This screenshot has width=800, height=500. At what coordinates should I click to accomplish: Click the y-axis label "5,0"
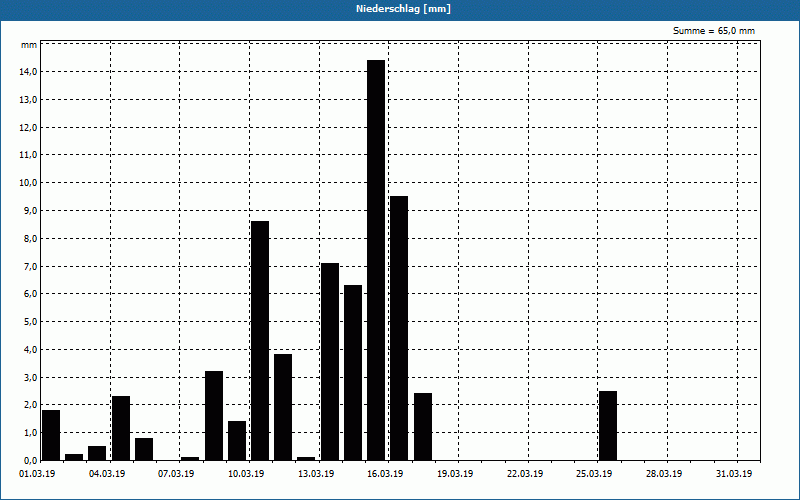click(x=31, y=322)
